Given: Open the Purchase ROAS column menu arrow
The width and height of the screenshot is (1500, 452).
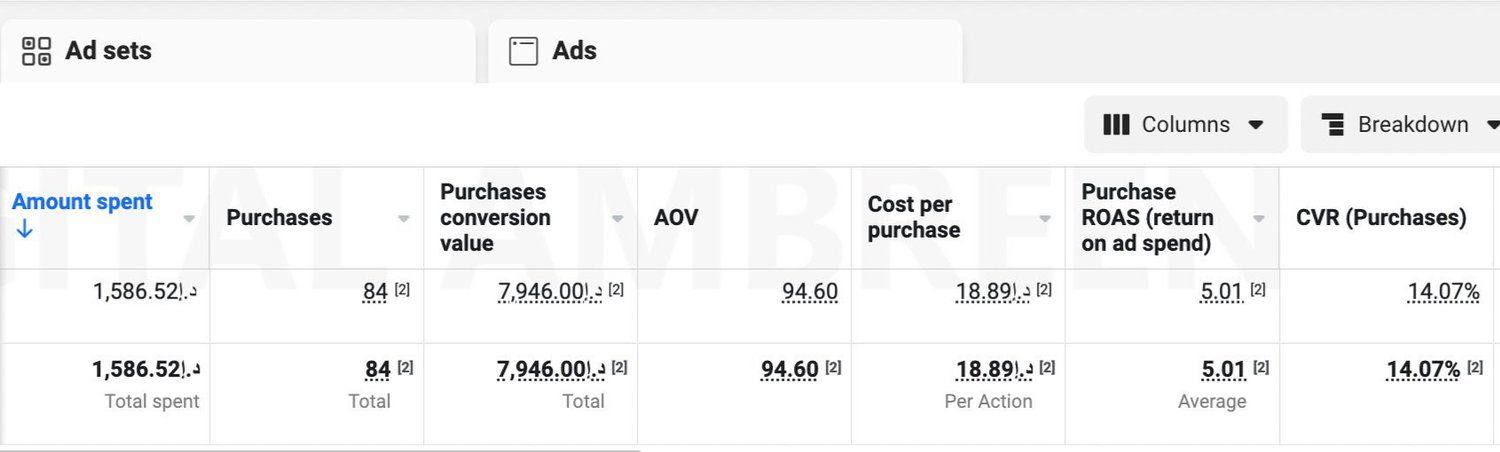Looking at the screenshot, I should pos(1259,219).
